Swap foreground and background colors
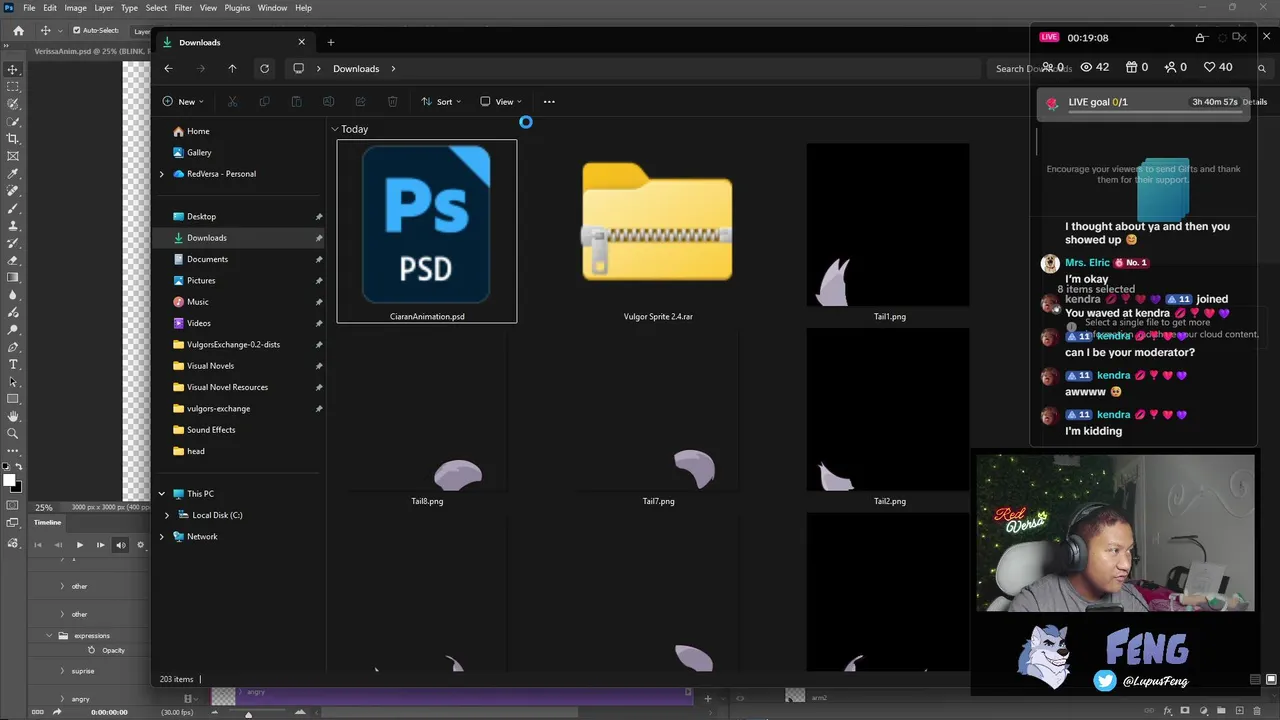The height and width of the screenshot is (720, 1280). click(x=19, y=467)
